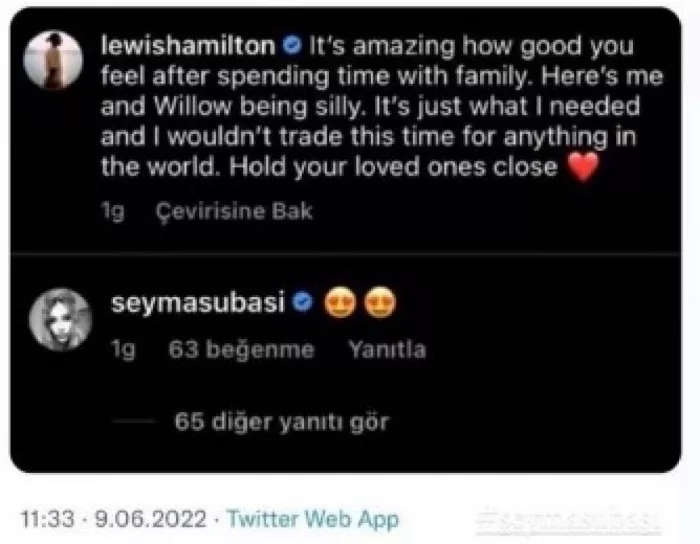Click the 1g time under lewishamilton caption
Viewport: 700px width, 544px height.
(112, 211)
